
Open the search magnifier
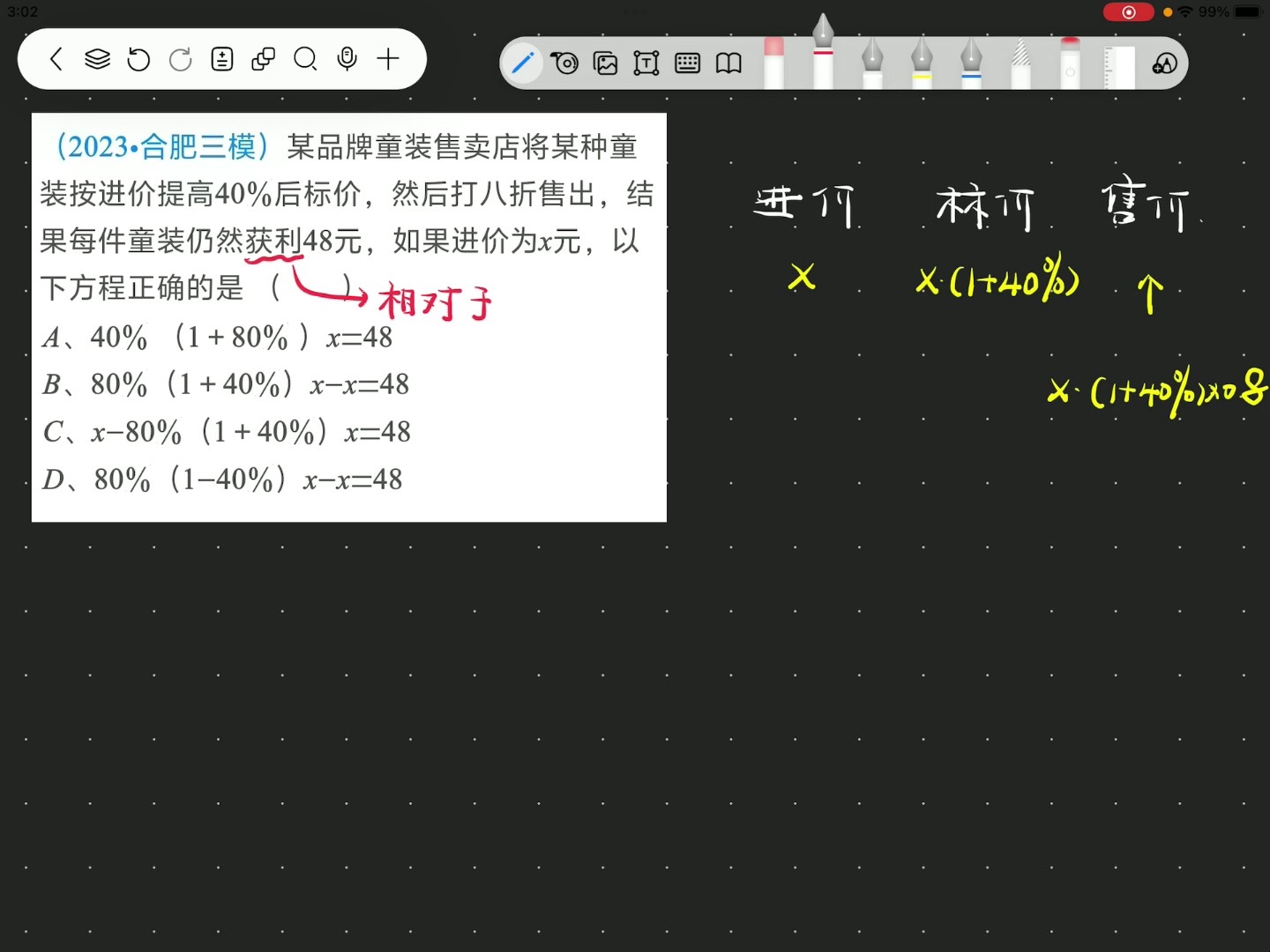click(x=305, y=59)
